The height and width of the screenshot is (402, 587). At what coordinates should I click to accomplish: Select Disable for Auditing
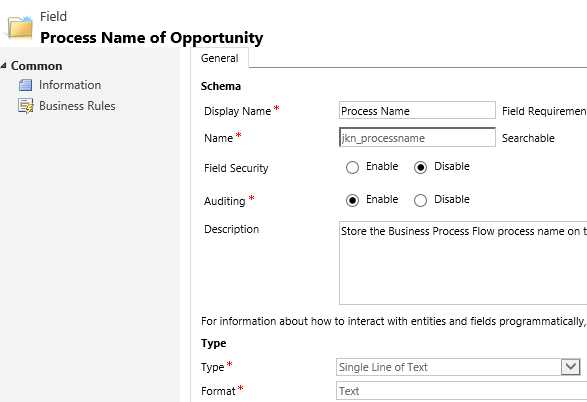[x=420, y=200]
